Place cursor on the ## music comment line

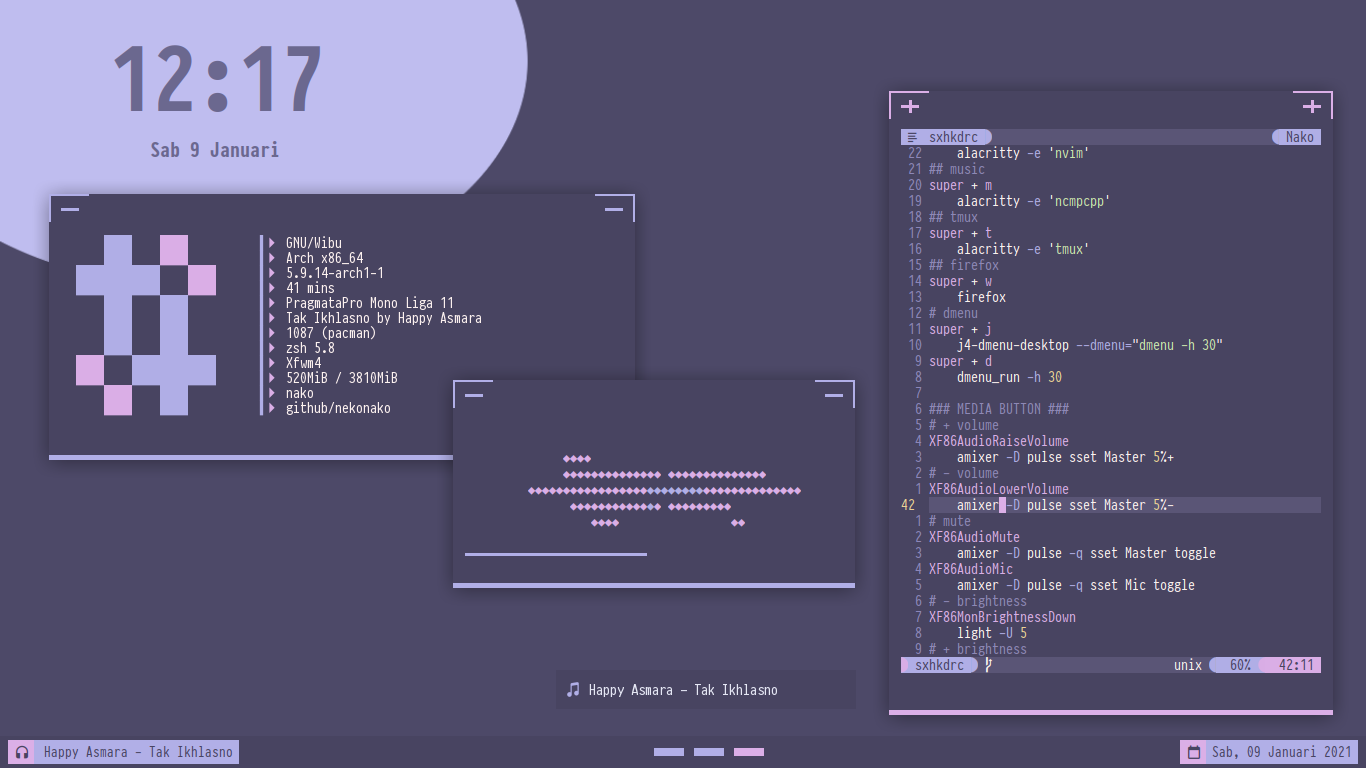tap(957, 169)
